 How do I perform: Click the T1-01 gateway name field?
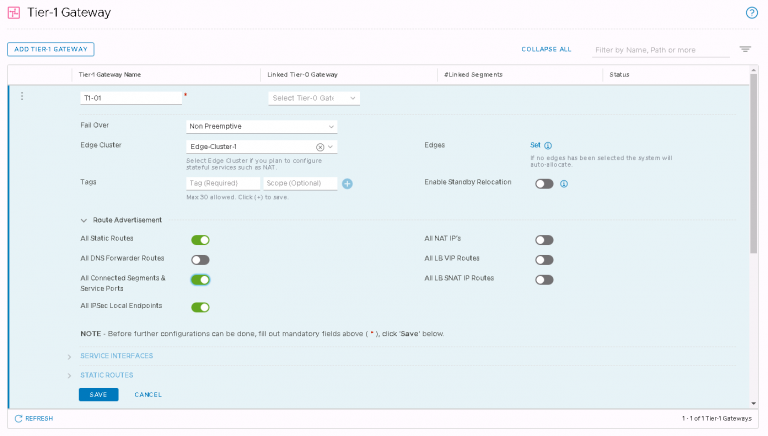[x=131, y=98]
